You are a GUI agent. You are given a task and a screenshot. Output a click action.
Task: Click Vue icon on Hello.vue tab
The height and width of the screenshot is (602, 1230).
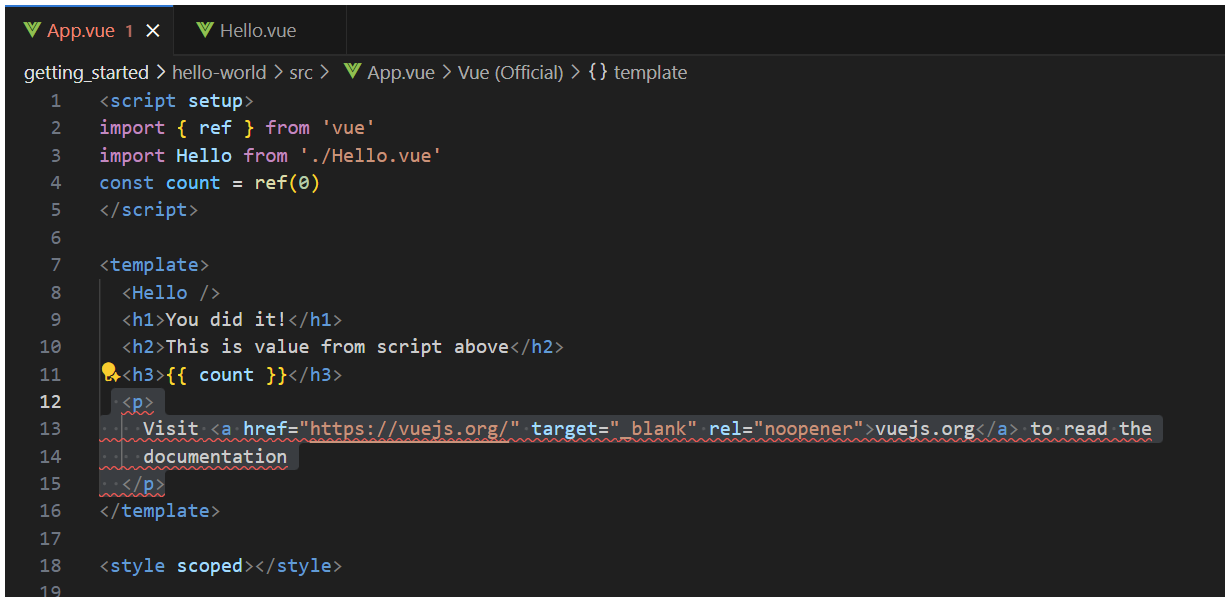pyautogui.click(x=205, y=30)
